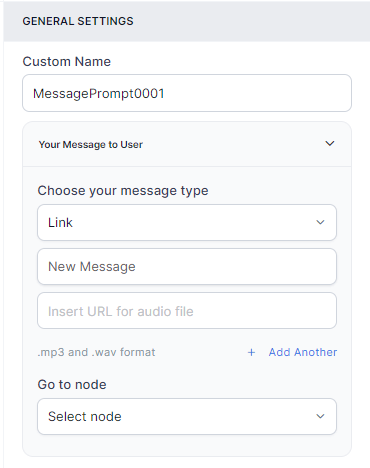Open the Select node dropdown
Viewport: 370px width, 468px height.
pos(187,416)
